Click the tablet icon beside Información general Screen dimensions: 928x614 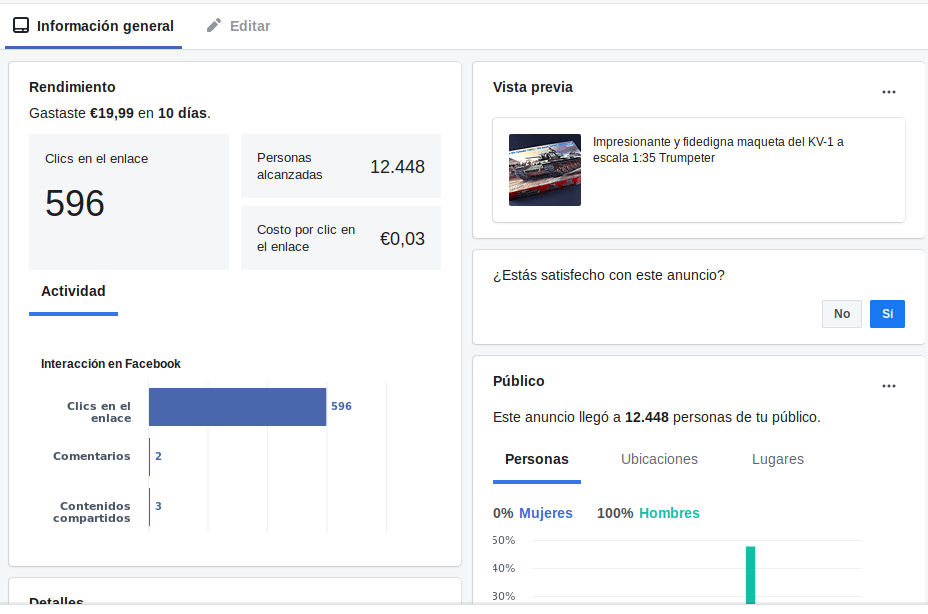pos(21,25)
